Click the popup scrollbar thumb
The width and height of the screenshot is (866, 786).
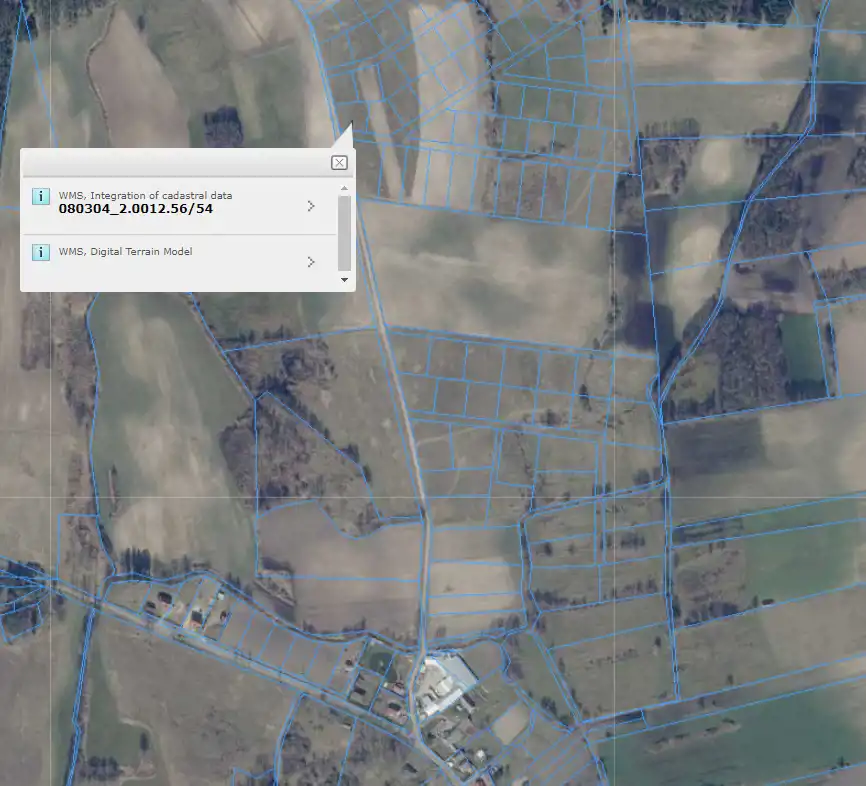coord(345,232)
